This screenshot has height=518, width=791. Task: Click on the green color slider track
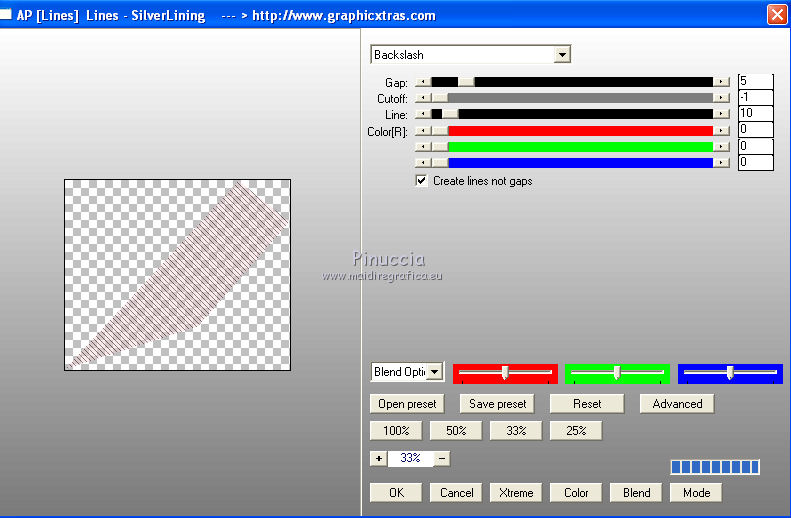tap(572, 147)
